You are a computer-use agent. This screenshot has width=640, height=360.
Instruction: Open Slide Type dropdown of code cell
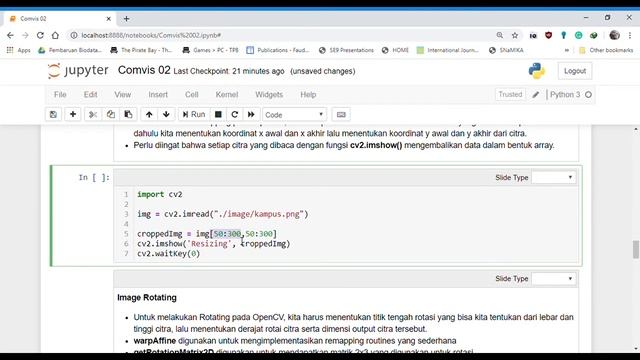(x=553, y=177)
